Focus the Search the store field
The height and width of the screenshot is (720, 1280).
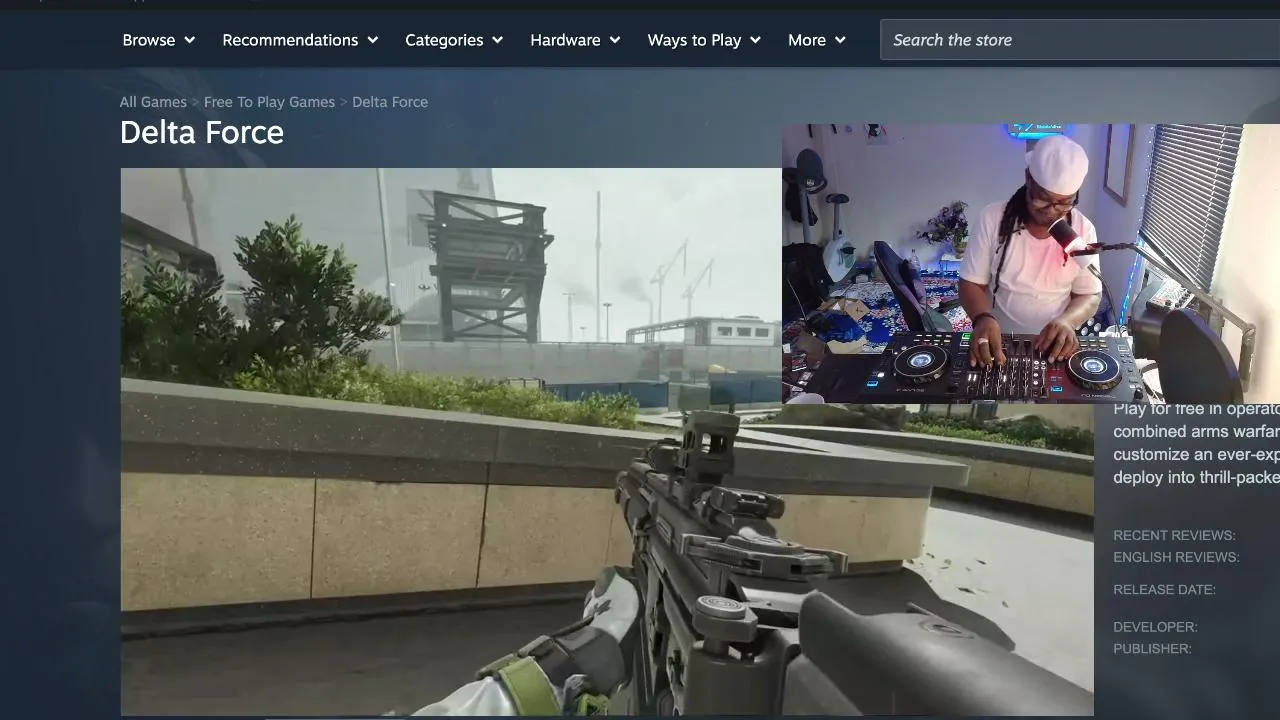pyautogui.click(x=1080, y=40)
